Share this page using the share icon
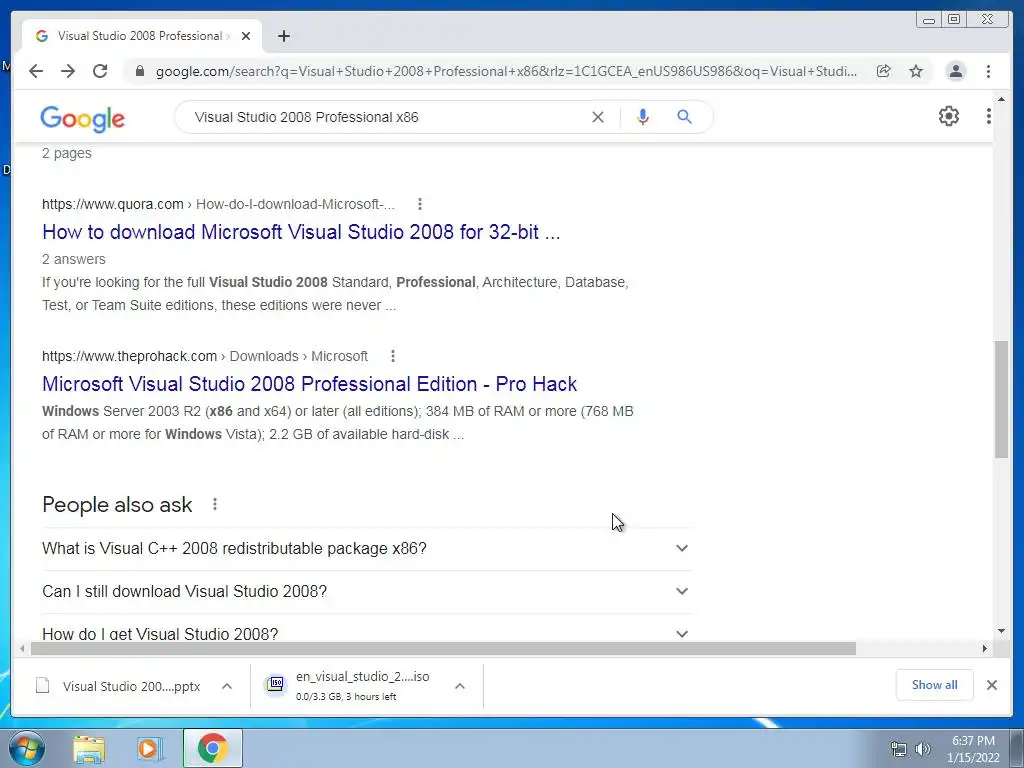This screenshot has width=1024, height=768. click(884, 71)
